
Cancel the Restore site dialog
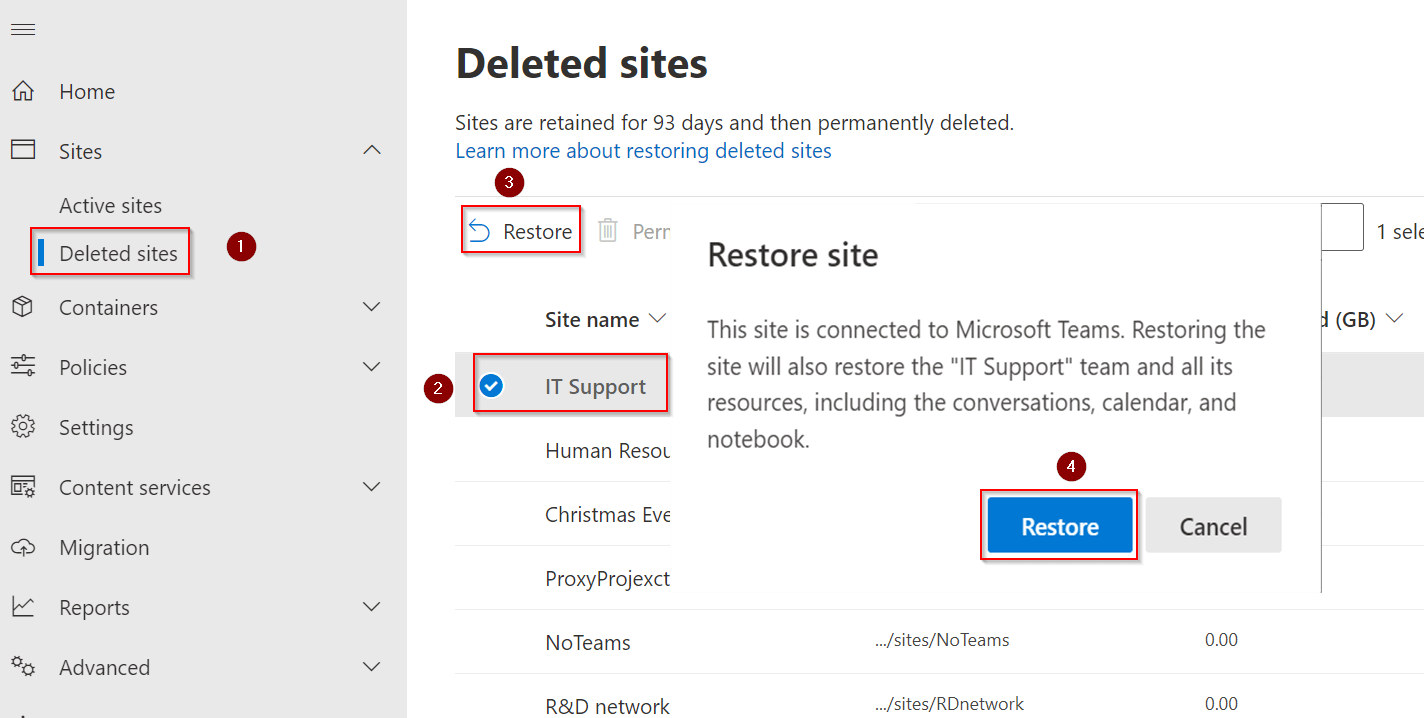(1212, 525)
